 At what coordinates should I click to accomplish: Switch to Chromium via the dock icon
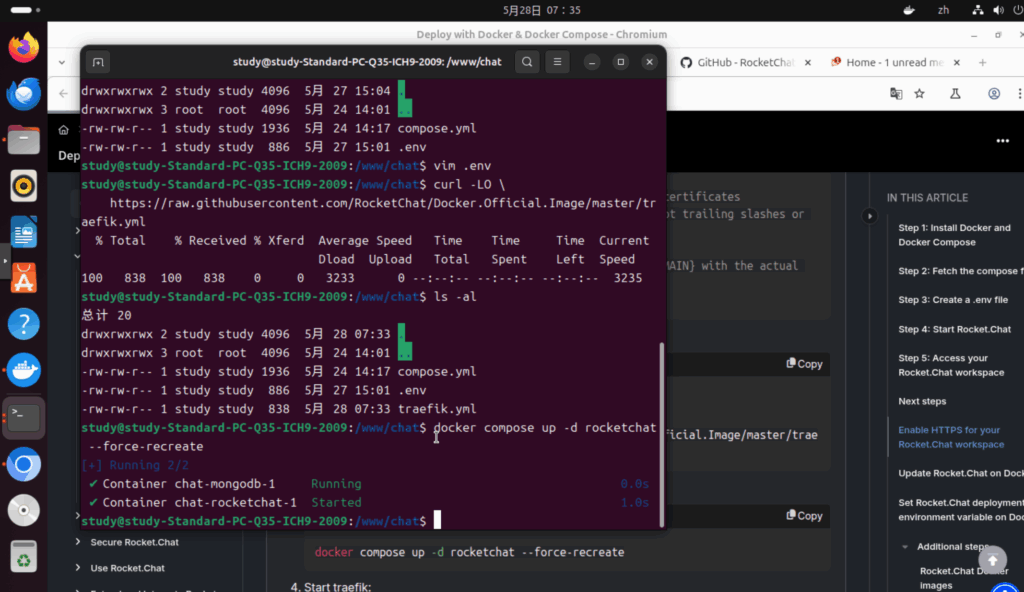pos(24,464)
